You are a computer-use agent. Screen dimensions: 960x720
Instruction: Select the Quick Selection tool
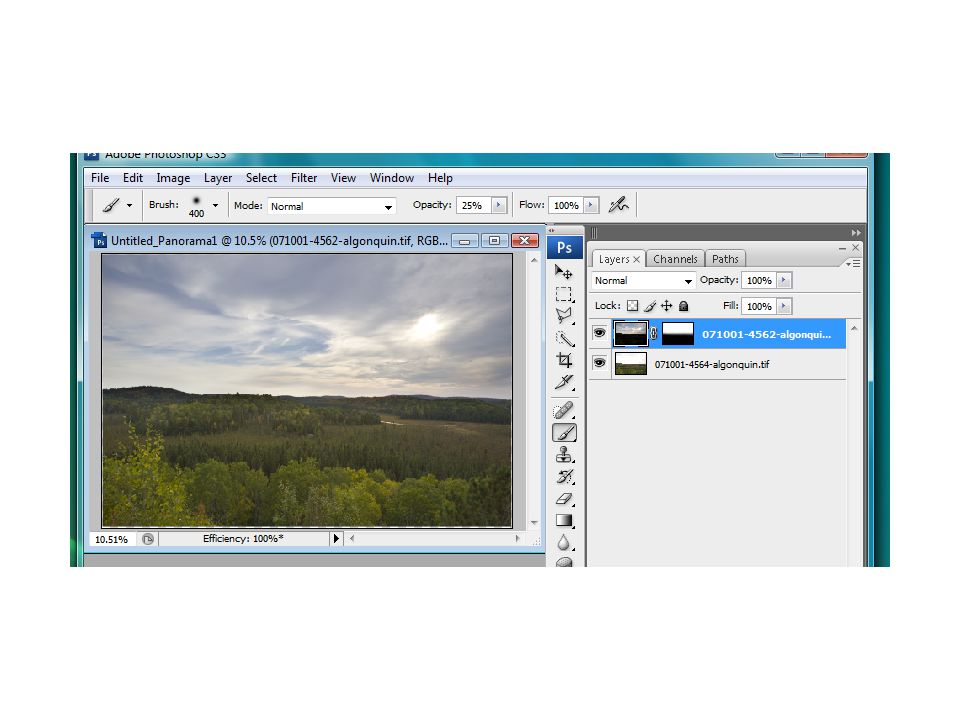point(563,338)
